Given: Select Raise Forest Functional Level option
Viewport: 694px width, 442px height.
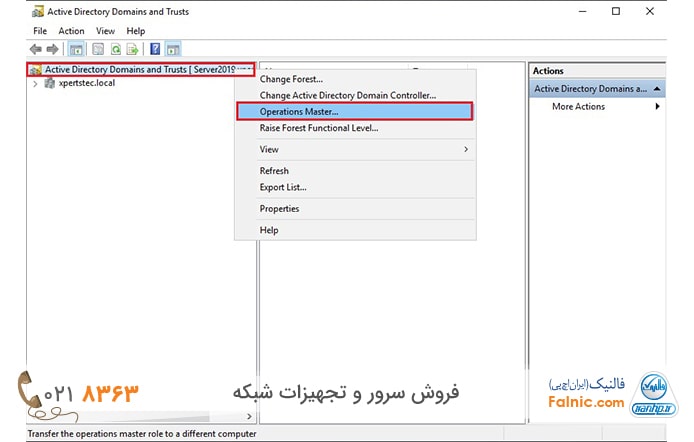Looking at the screenshot, I should point(318,128).
